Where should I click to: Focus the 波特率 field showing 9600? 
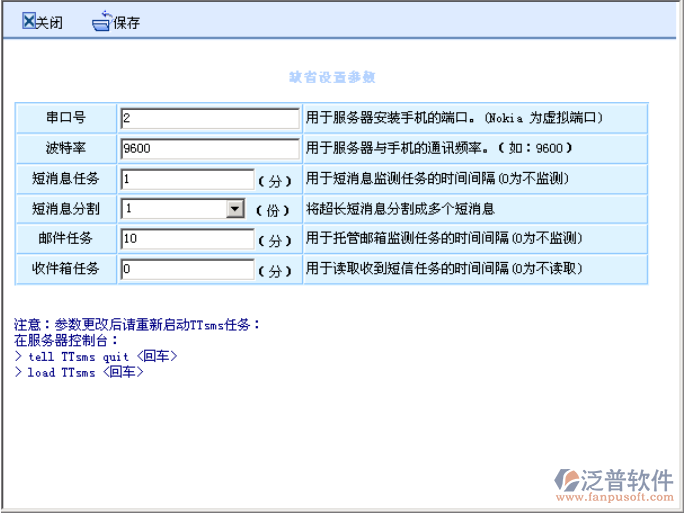[209, 148]
